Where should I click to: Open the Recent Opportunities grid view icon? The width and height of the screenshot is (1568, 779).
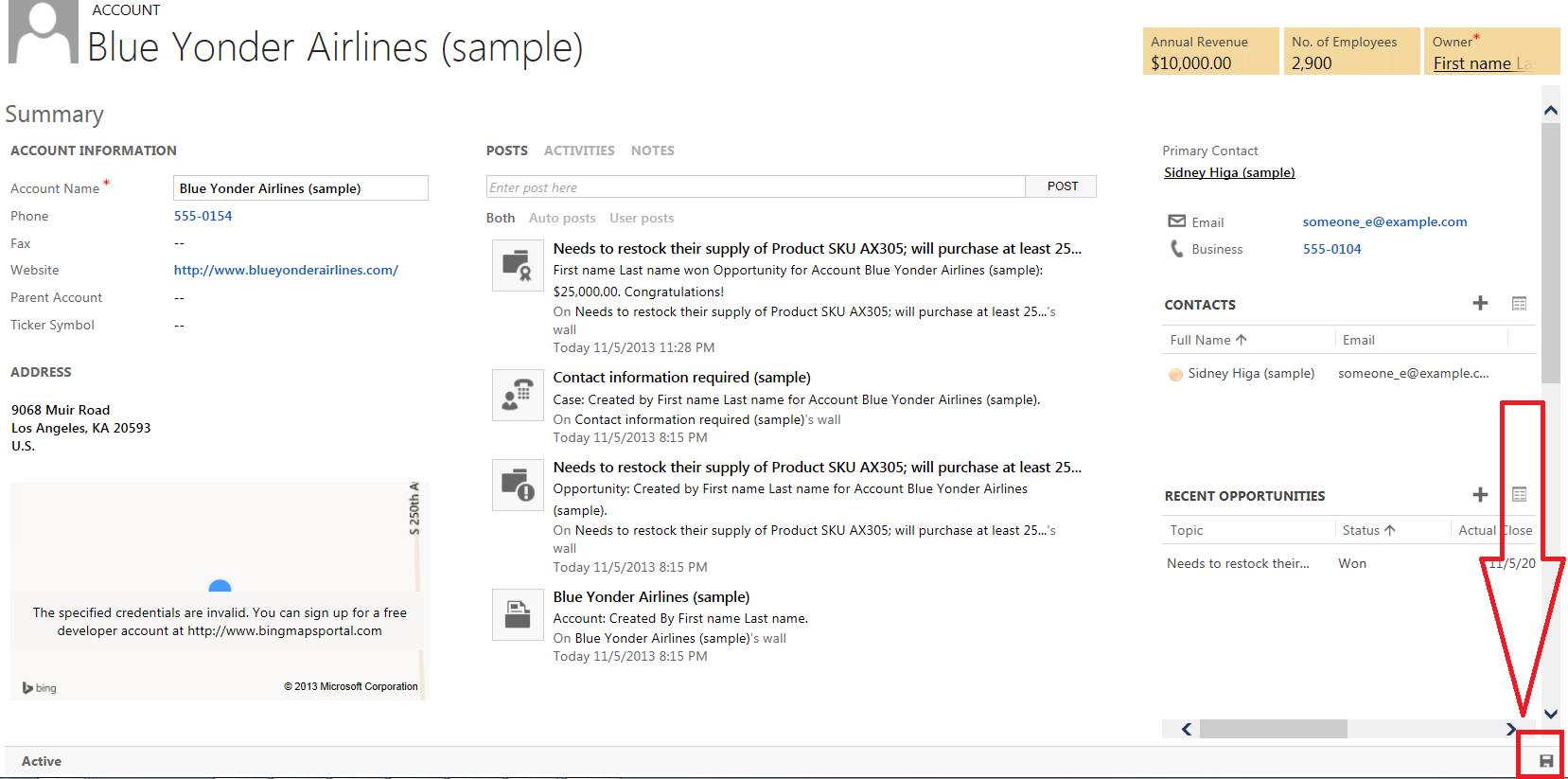pyautogui.click(x=1519, y=494)
